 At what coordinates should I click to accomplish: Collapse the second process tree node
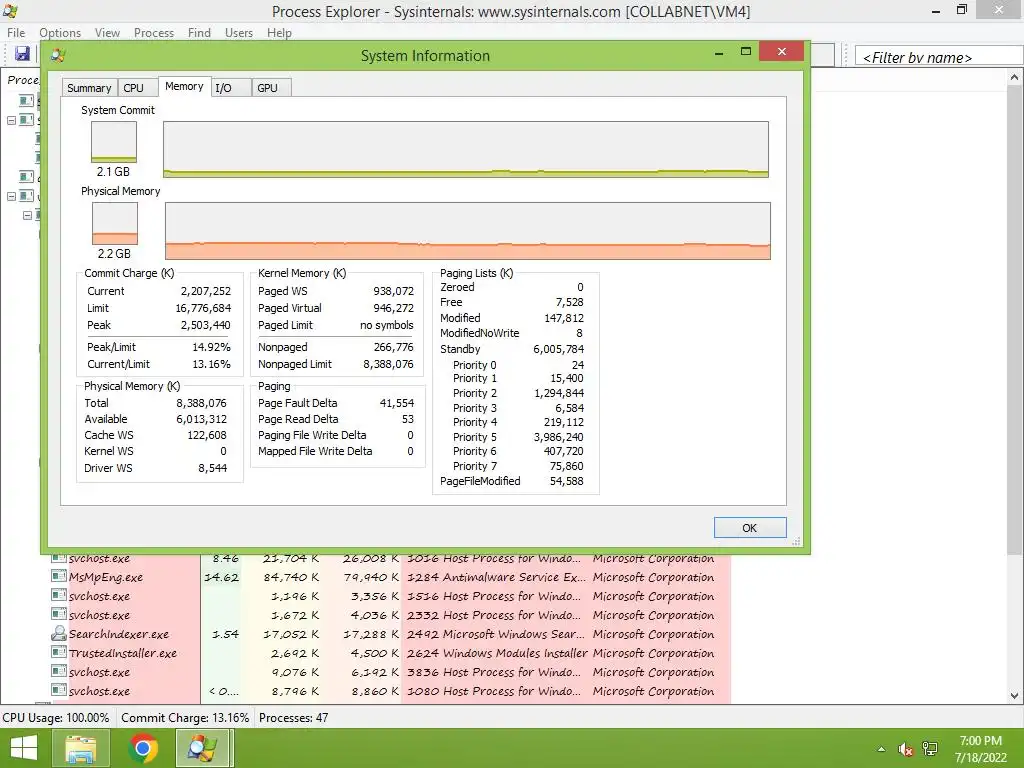11,196
